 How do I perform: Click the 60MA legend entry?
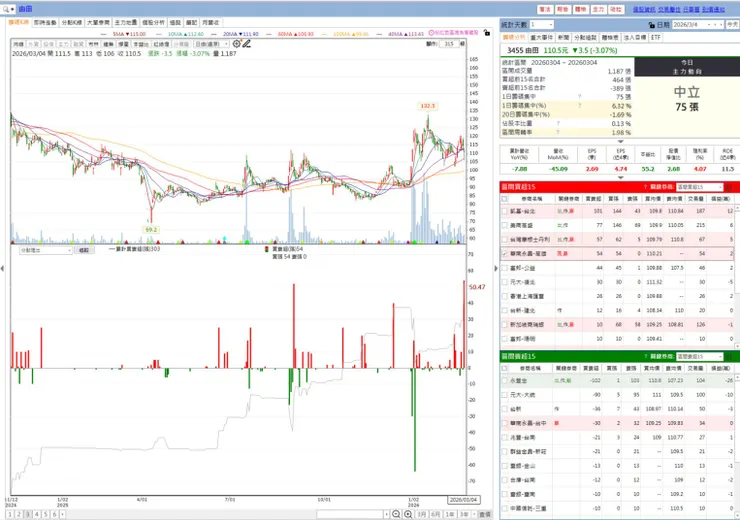[296, 34]
